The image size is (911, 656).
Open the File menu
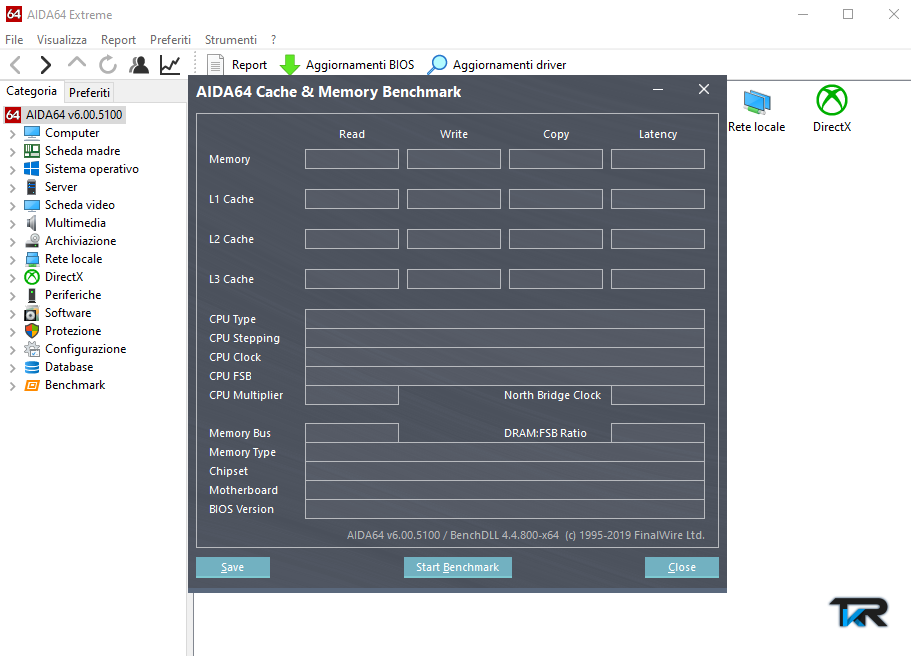pyautogui.click(x=14, y=40)
